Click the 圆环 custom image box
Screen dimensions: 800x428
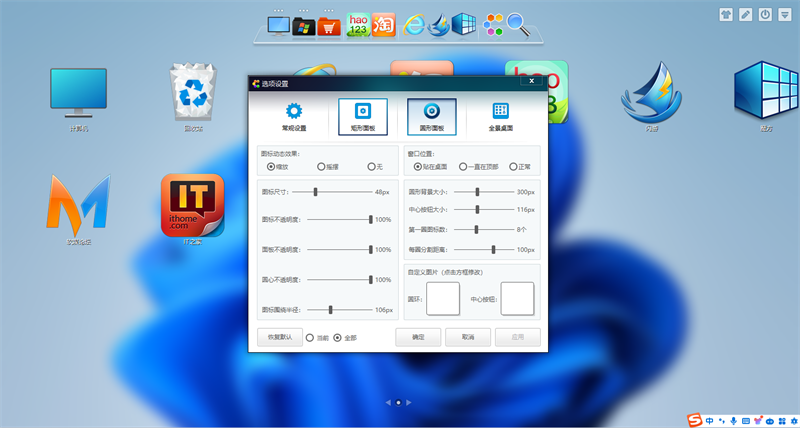(x=443, y=299)
